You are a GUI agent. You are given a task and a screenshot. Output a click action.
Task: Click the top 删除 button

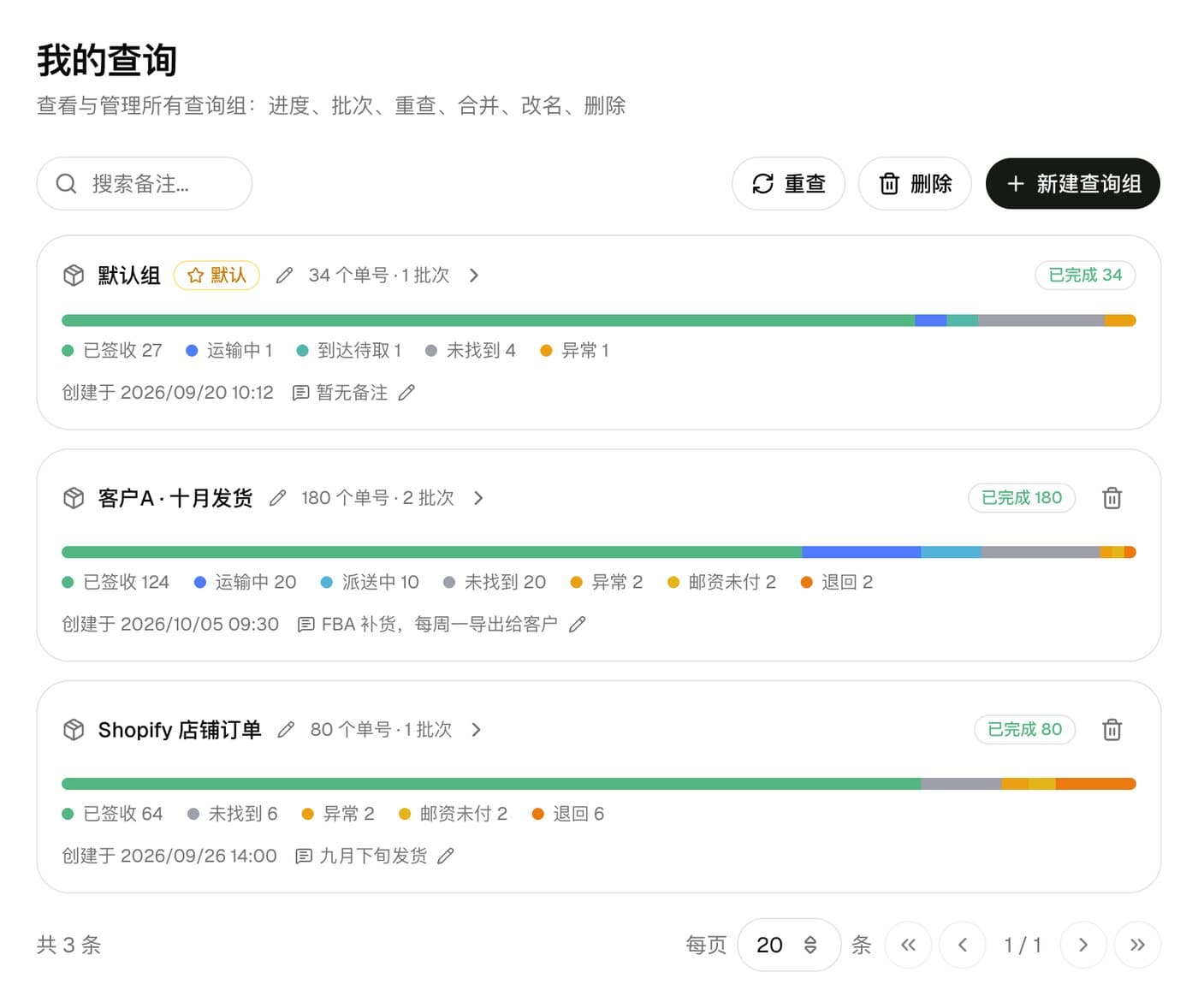tap(915, 184)
